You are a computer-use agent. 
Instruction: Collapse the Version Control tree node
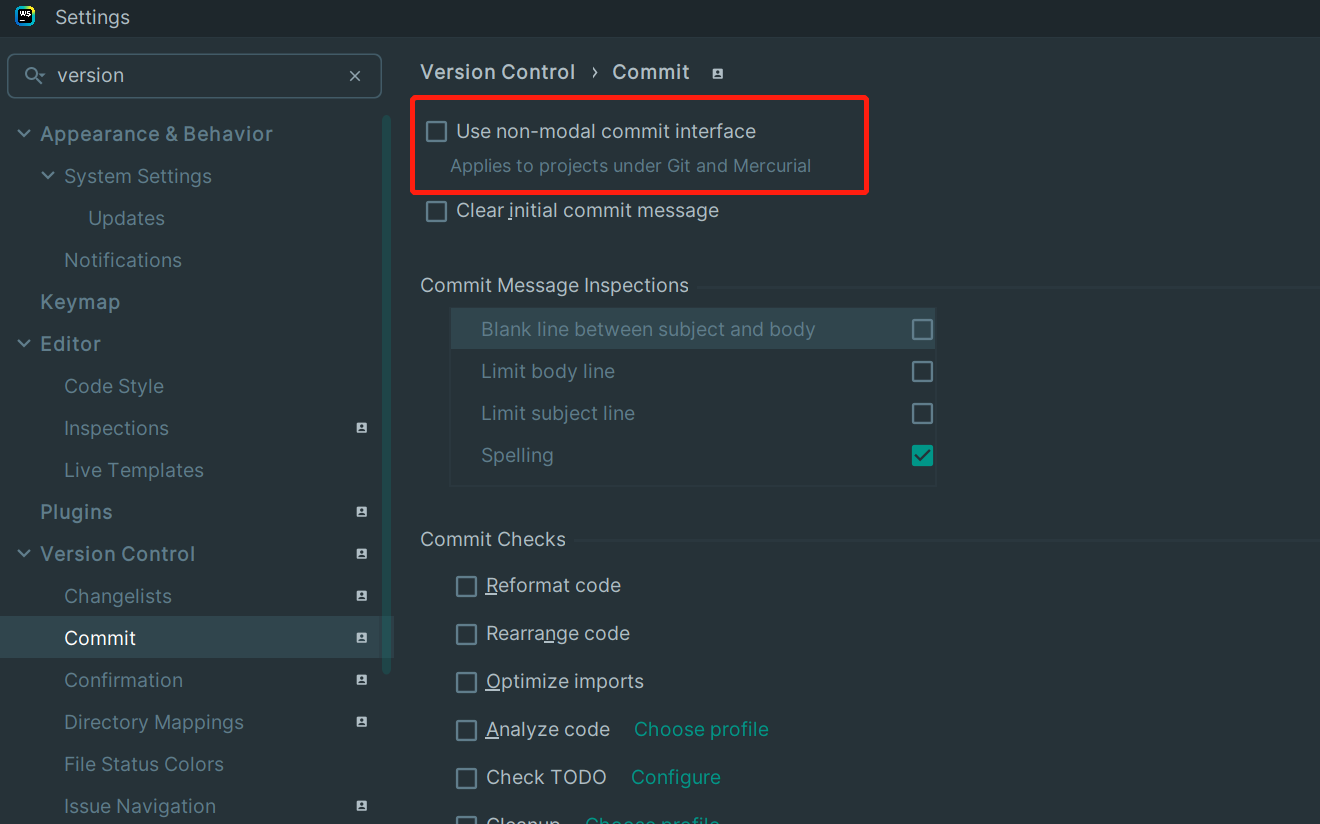click(x=24, y=554)
